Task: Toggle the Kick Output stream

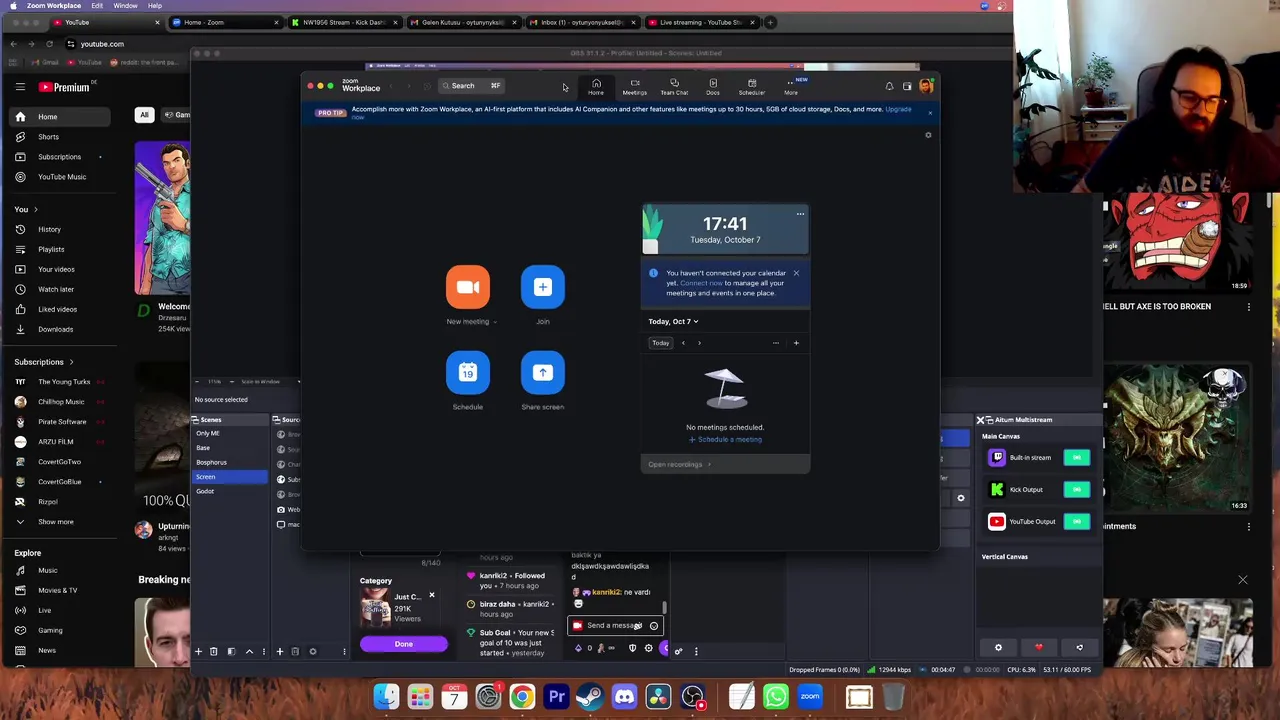Action: 1076,490
